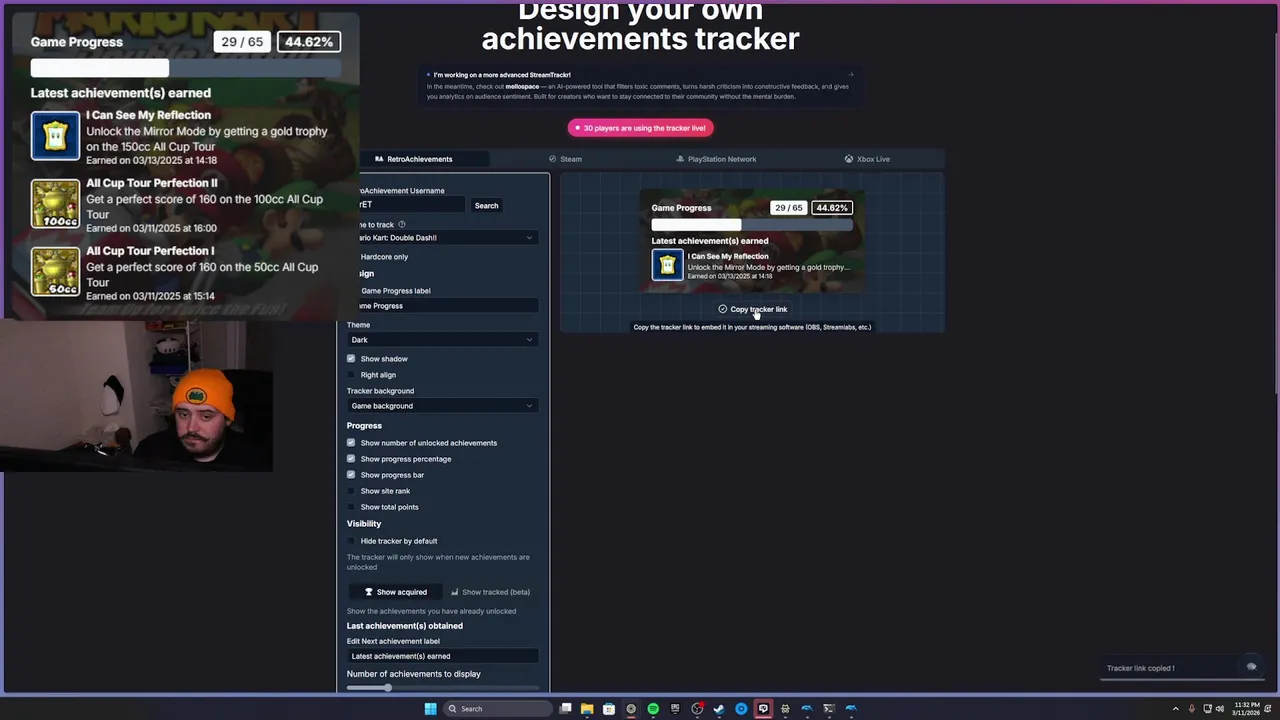Adjust the number of achievements slider

(442, 687)
